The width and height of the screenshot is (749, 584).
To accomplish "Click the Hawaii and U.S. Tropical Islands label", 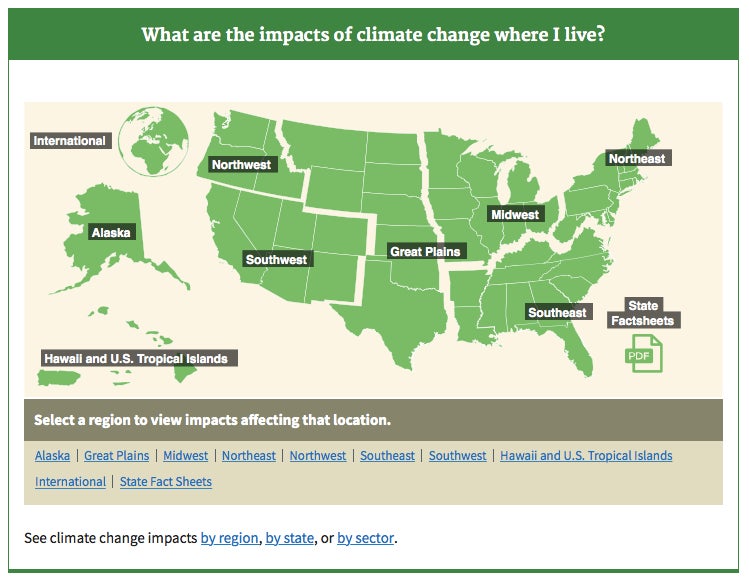I will [x=136, y=359].
